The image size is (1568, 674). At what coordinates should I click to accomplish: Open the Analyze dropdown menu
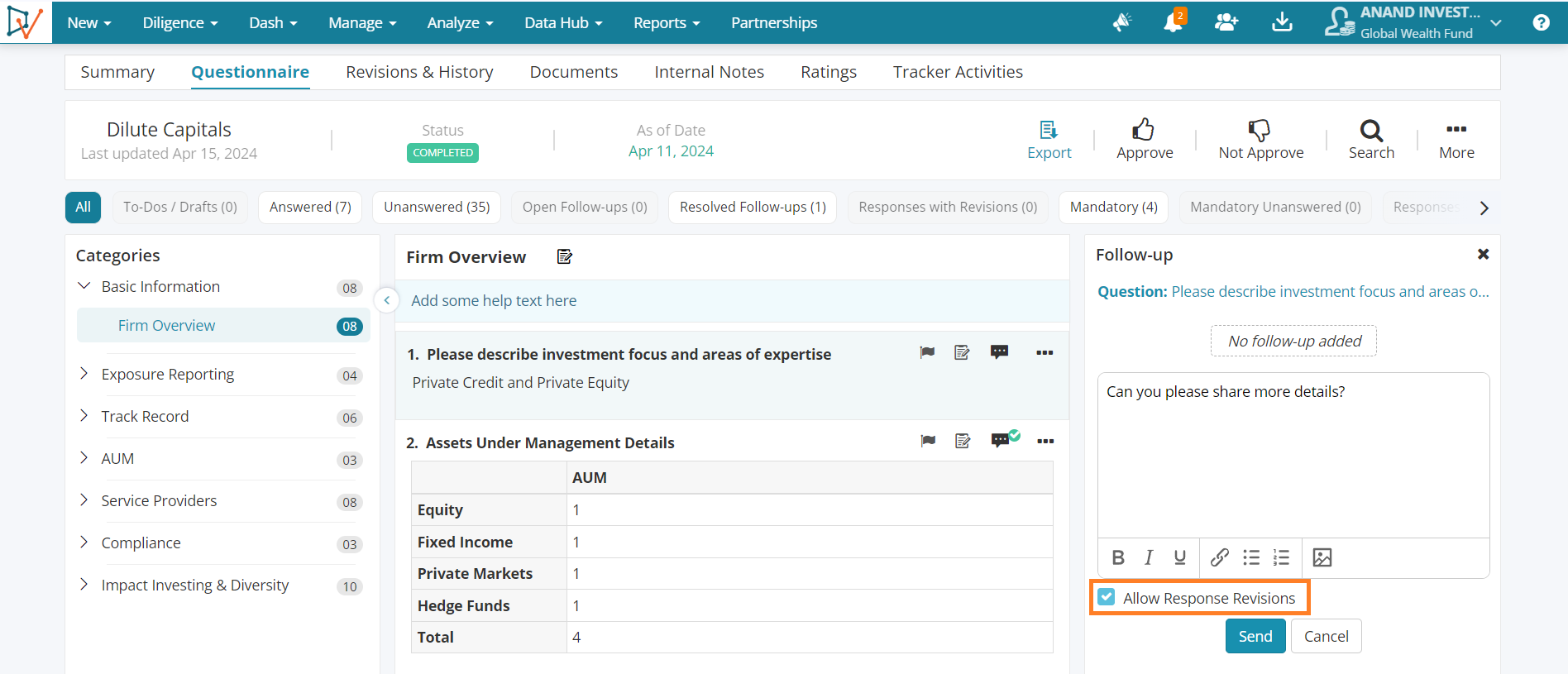click(460, 22)
